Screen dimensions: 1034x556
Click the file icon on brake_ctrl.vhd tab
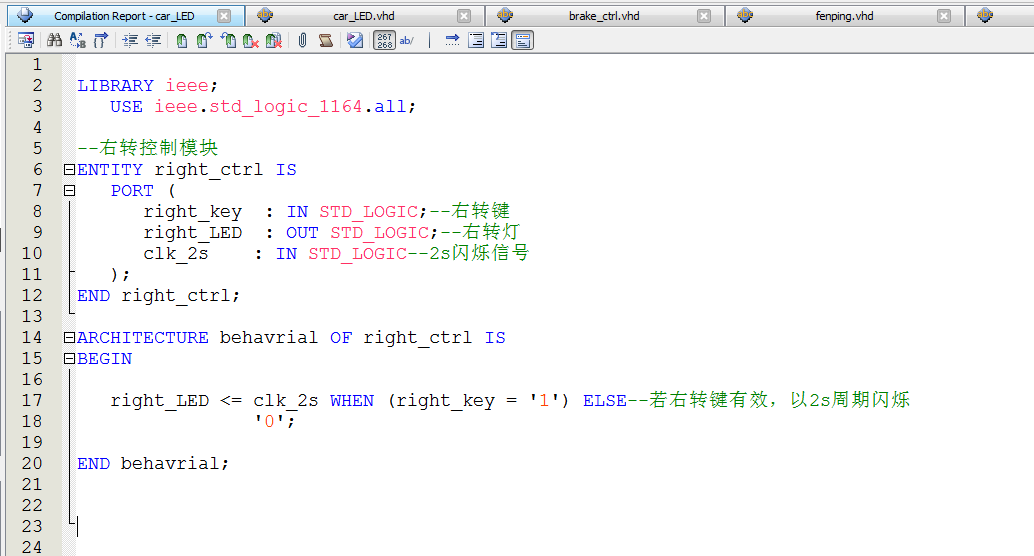click(x=505, y=15)
